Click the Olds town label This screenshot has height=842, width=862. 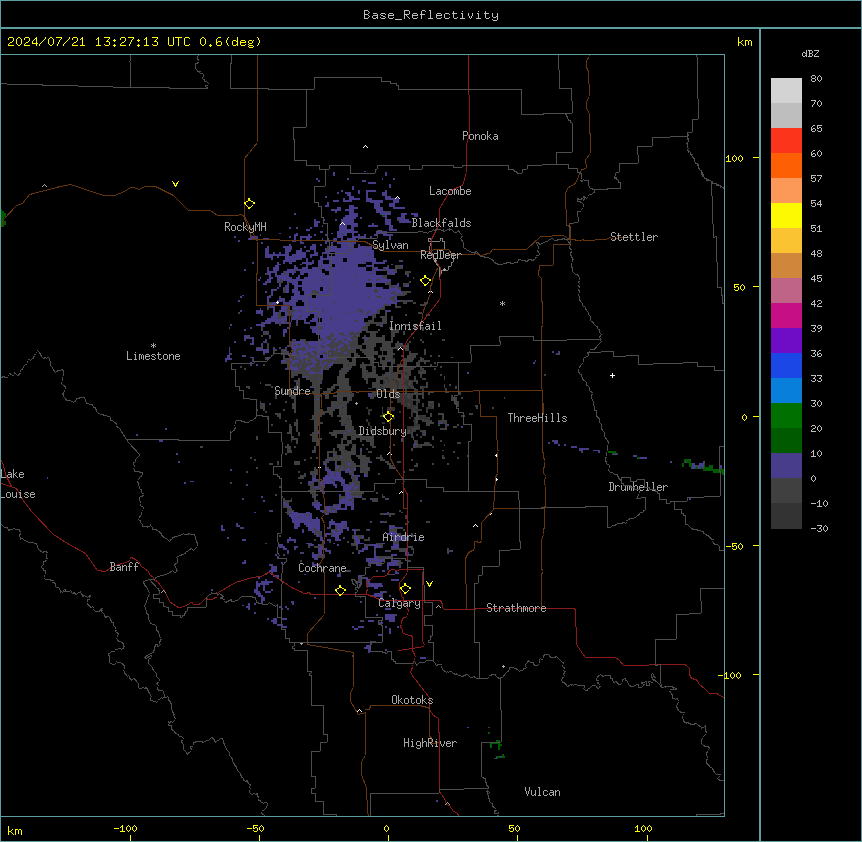[x=388, y=394]
